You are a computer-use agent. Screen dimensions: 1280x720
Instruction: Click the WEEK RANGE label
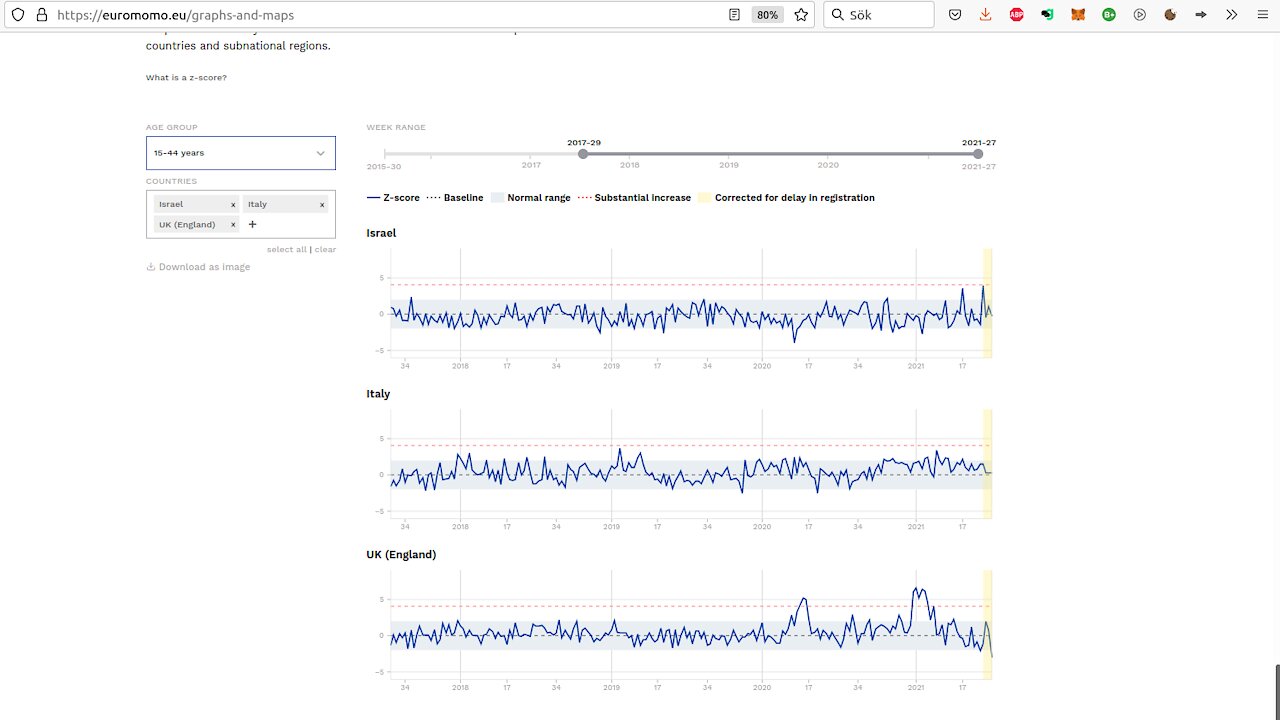pyautogui.click(x=396, y=128)
